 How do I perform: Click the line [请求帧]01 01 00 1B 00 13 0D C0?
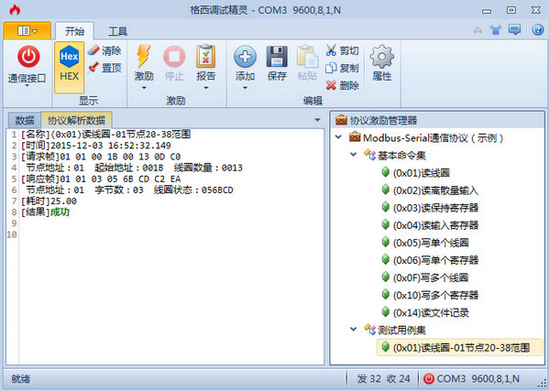pos(101,156)
